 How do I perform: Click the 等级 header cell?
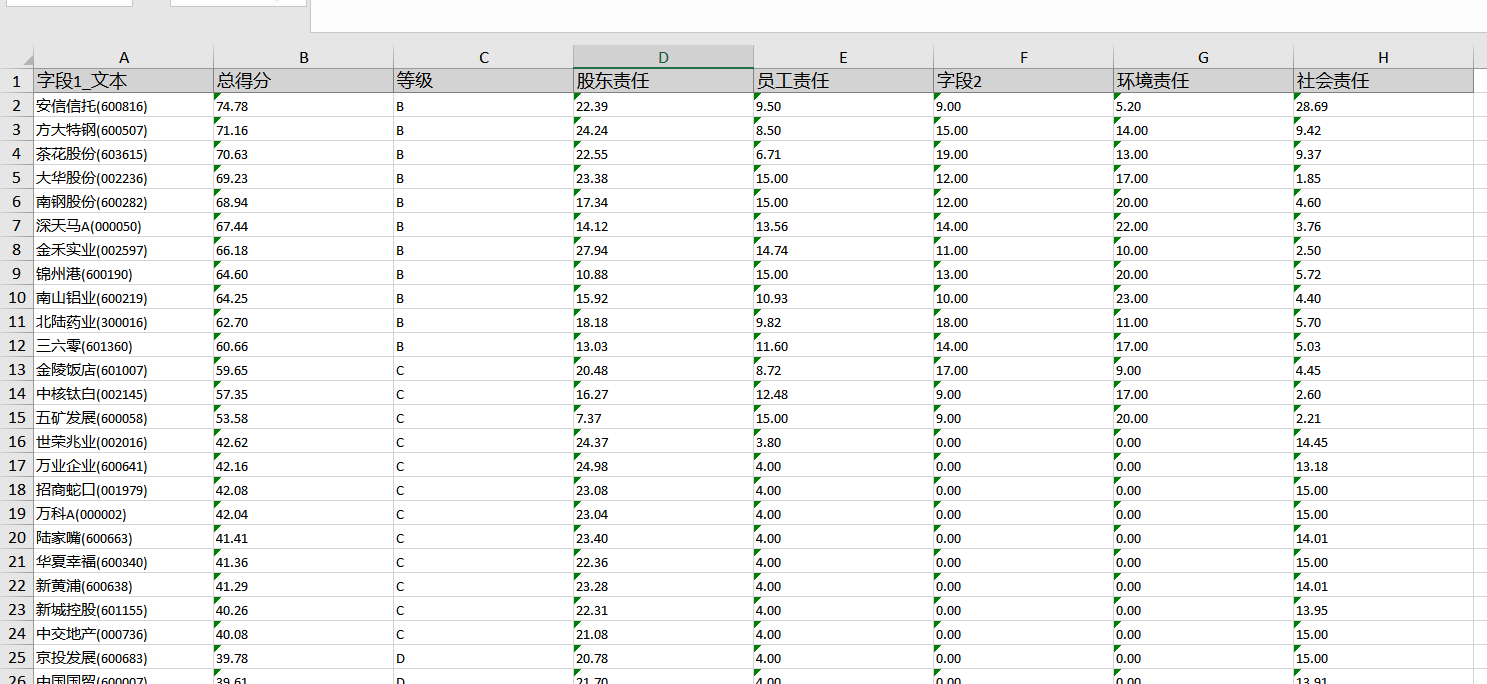click(x=484, y=81)
